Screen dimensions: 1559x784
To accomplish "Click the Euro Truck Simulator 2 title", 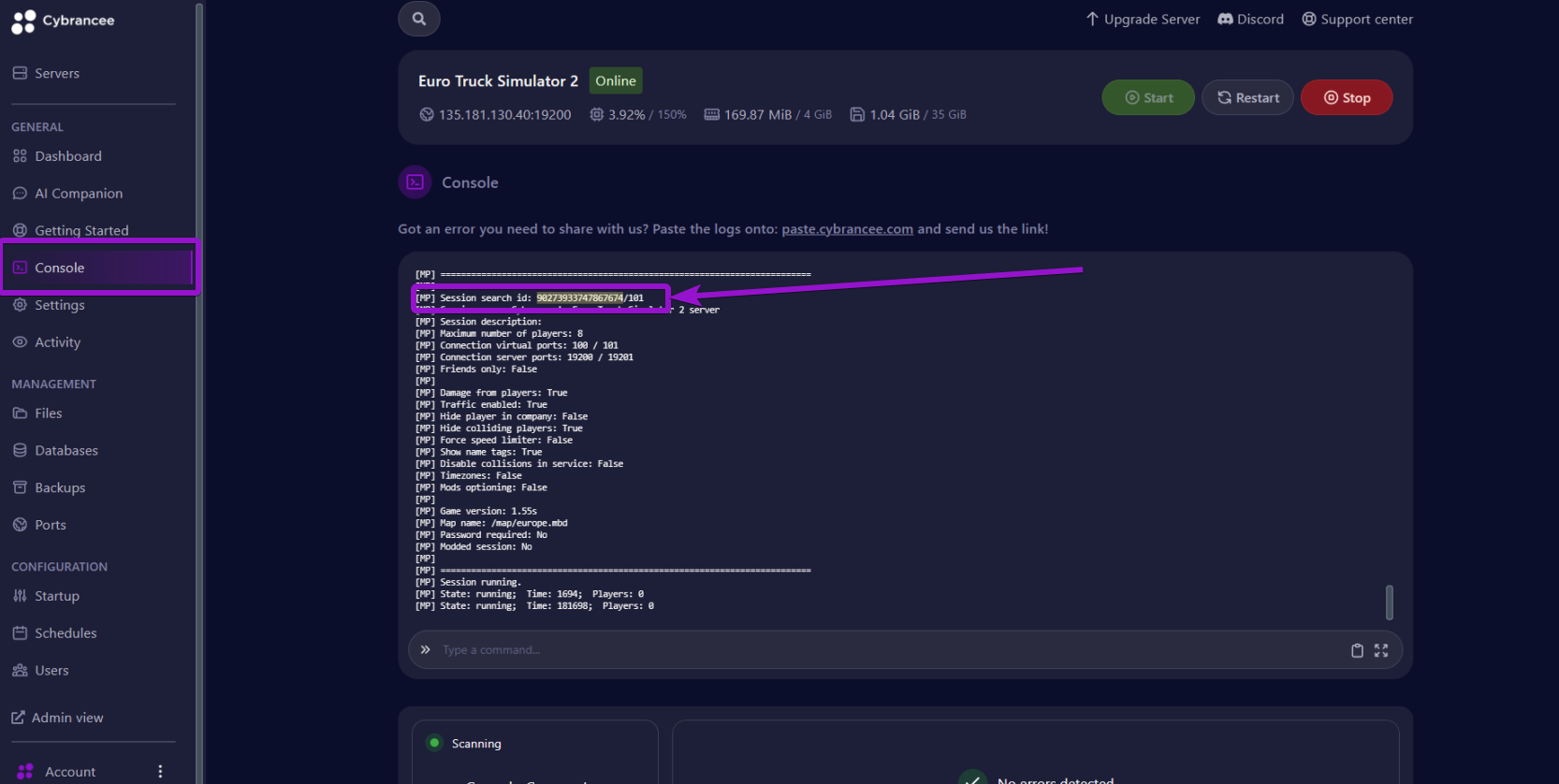I will click(x=498, y=81).
